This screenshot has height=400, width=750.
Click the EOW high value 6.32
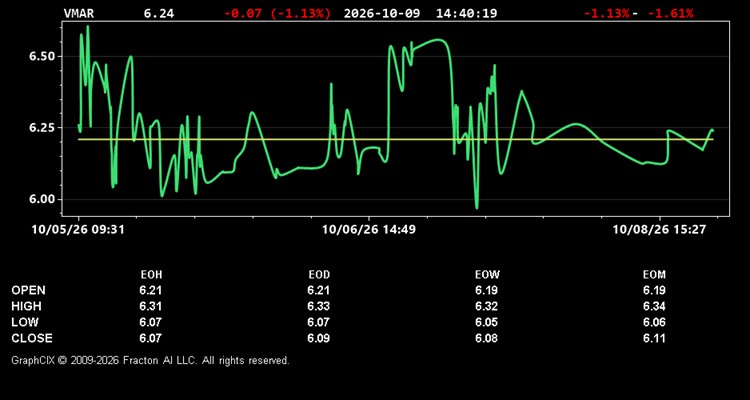pos(486,306)
